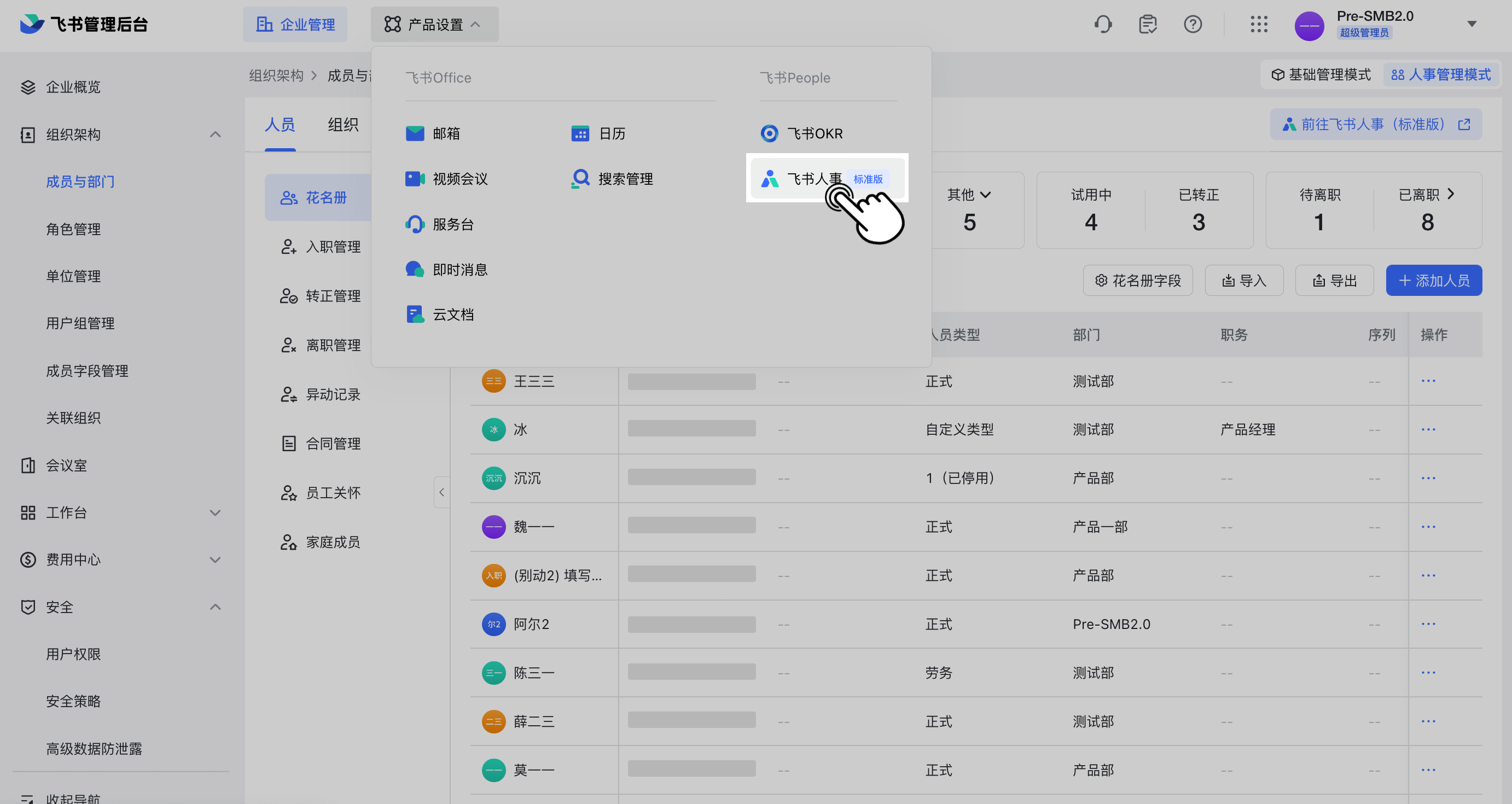This screenshot has width=1512, height=804.
Task: Open the customer service headset icon
Action: click(x=1103, y=25)
